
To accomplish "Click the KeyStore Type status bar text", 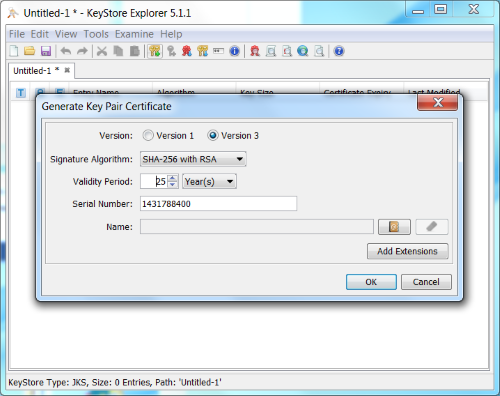I will [115, 382].
